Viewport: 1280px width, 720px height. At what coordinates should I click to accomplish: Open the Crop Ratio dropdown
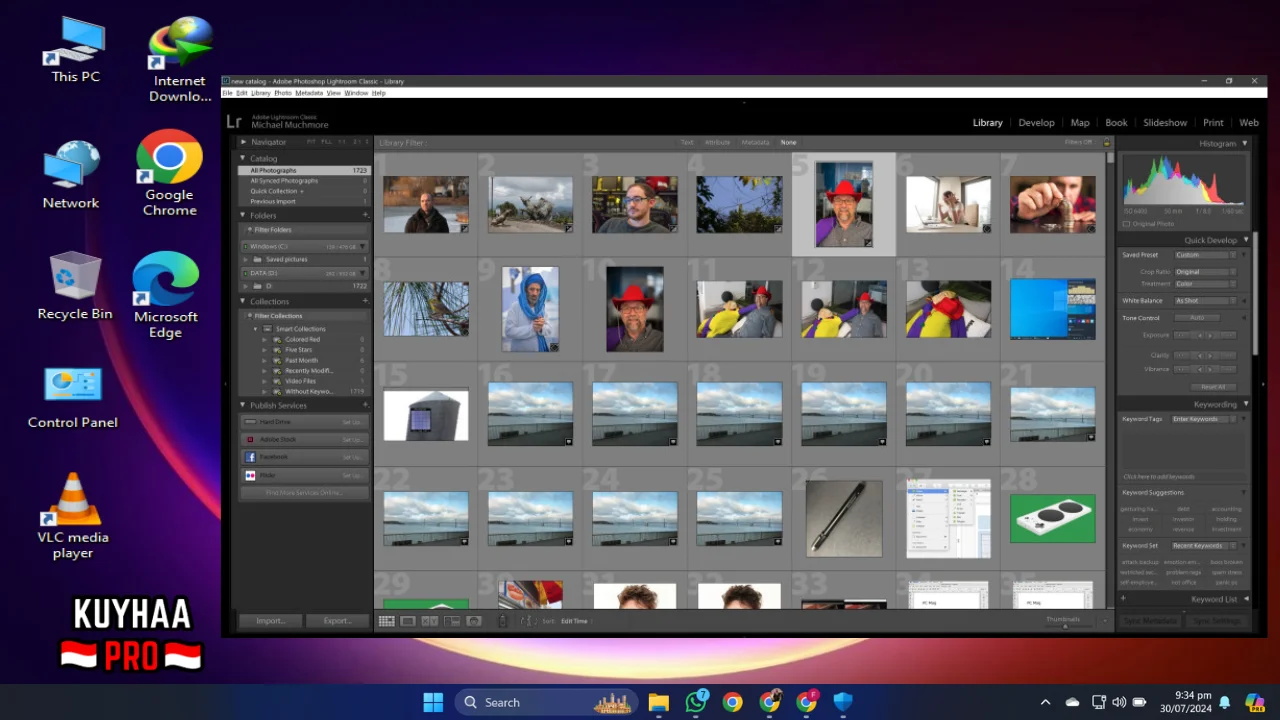pyautogui.click(x=1205, y=272)
